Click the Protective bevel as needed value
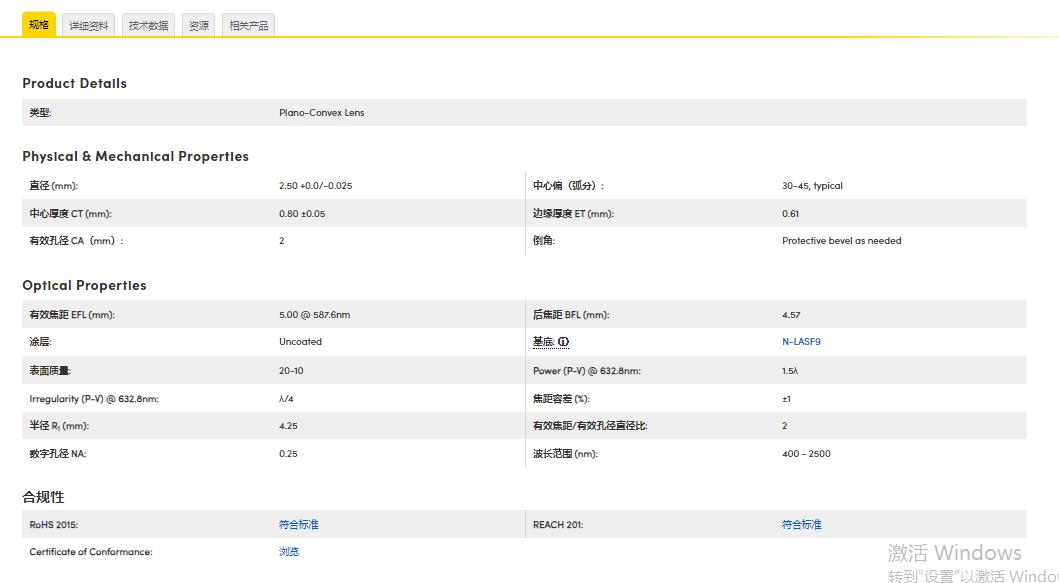This screenshot has width=1059, height=583. click(x=841, y=241)
